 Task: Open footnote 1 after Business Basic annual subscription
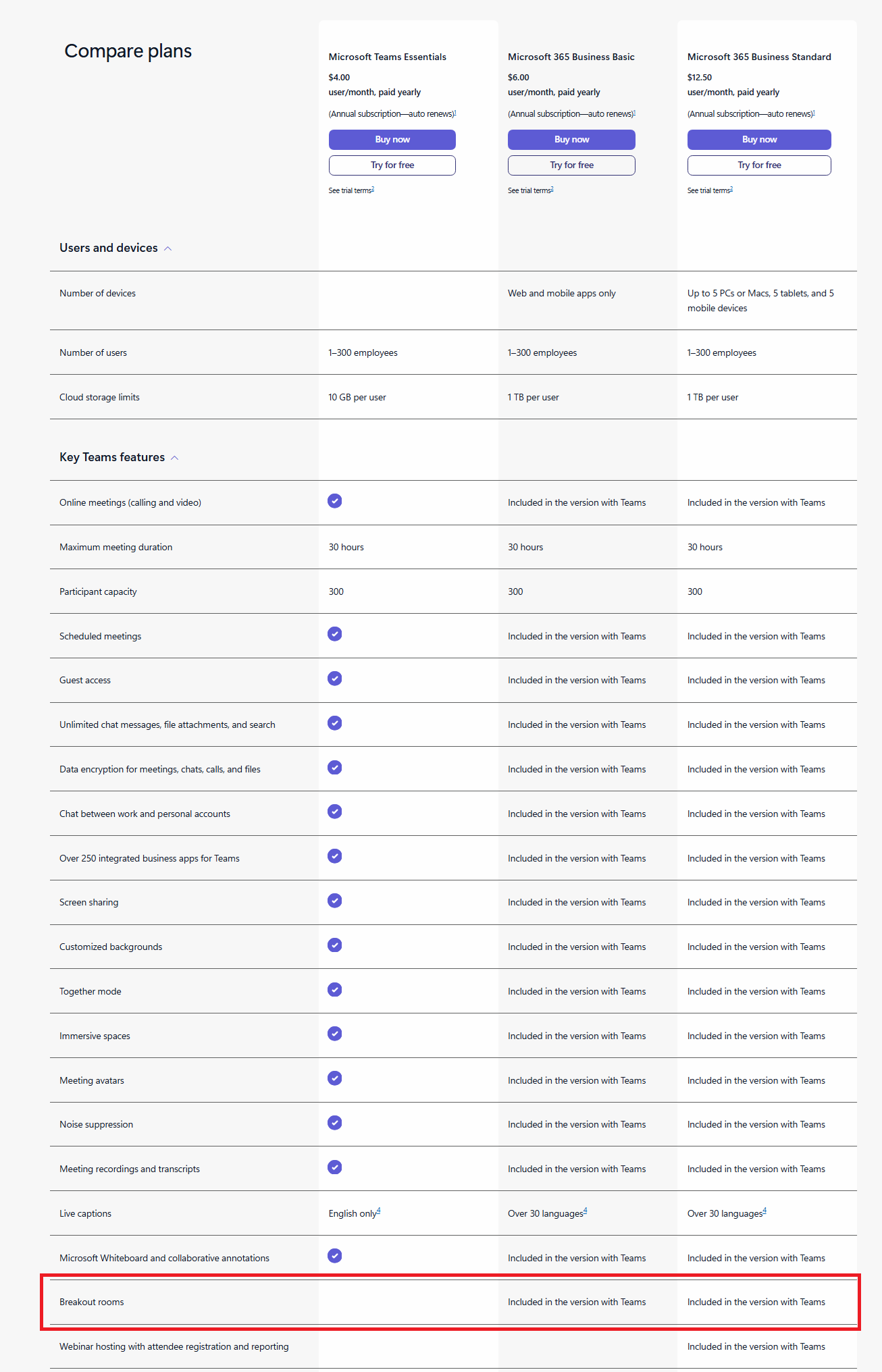634,112
